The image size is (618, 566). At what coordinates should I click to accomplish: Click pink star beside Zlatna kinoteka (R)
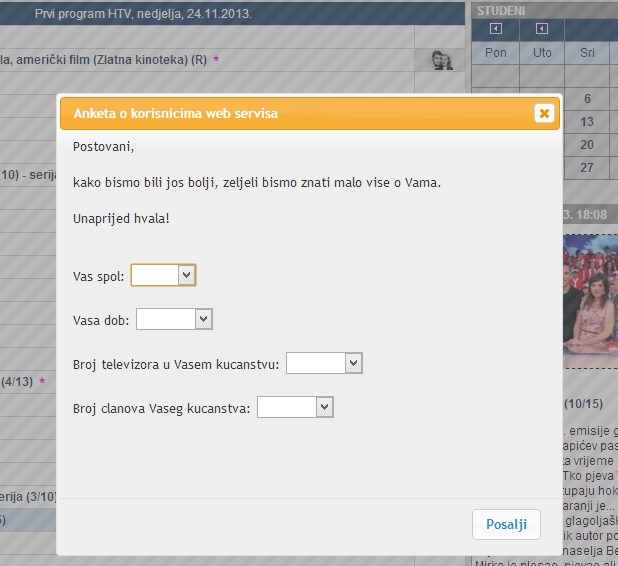click(x=215, y=60)
